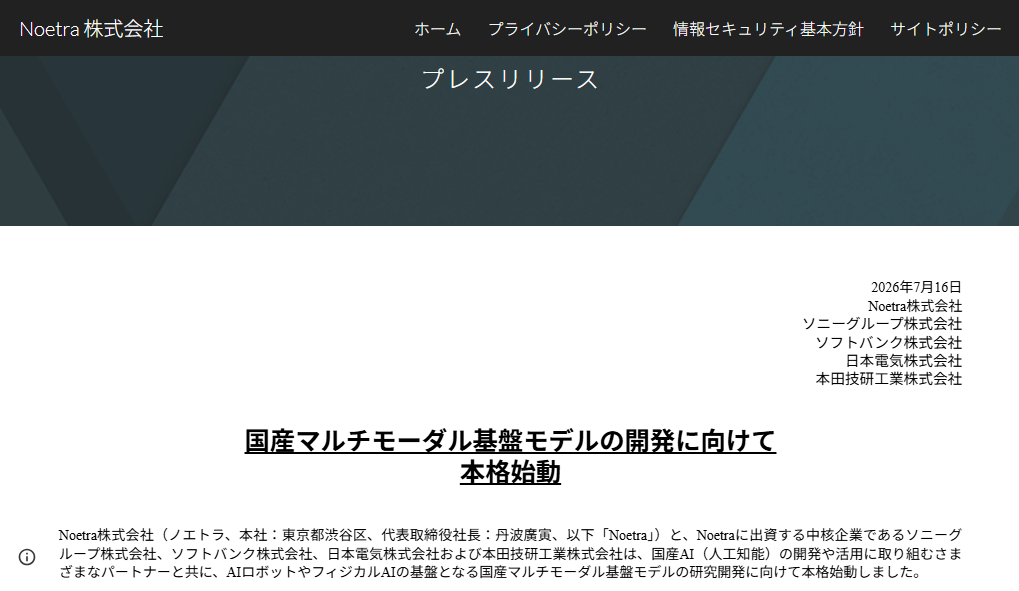Click the body paragraph beginning Noetra株式会社（ノエトラ
This screenshot has width=1019, height=591.
tap(510, 553)
